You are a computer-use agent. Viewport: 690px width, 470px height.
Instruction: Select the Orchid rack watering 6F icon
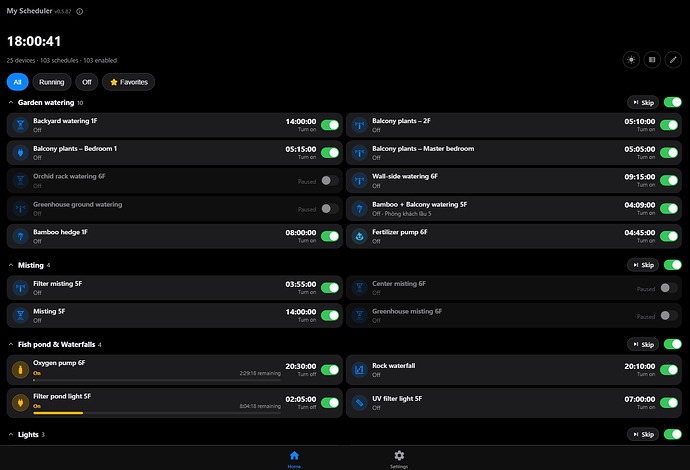pos(20,180)
